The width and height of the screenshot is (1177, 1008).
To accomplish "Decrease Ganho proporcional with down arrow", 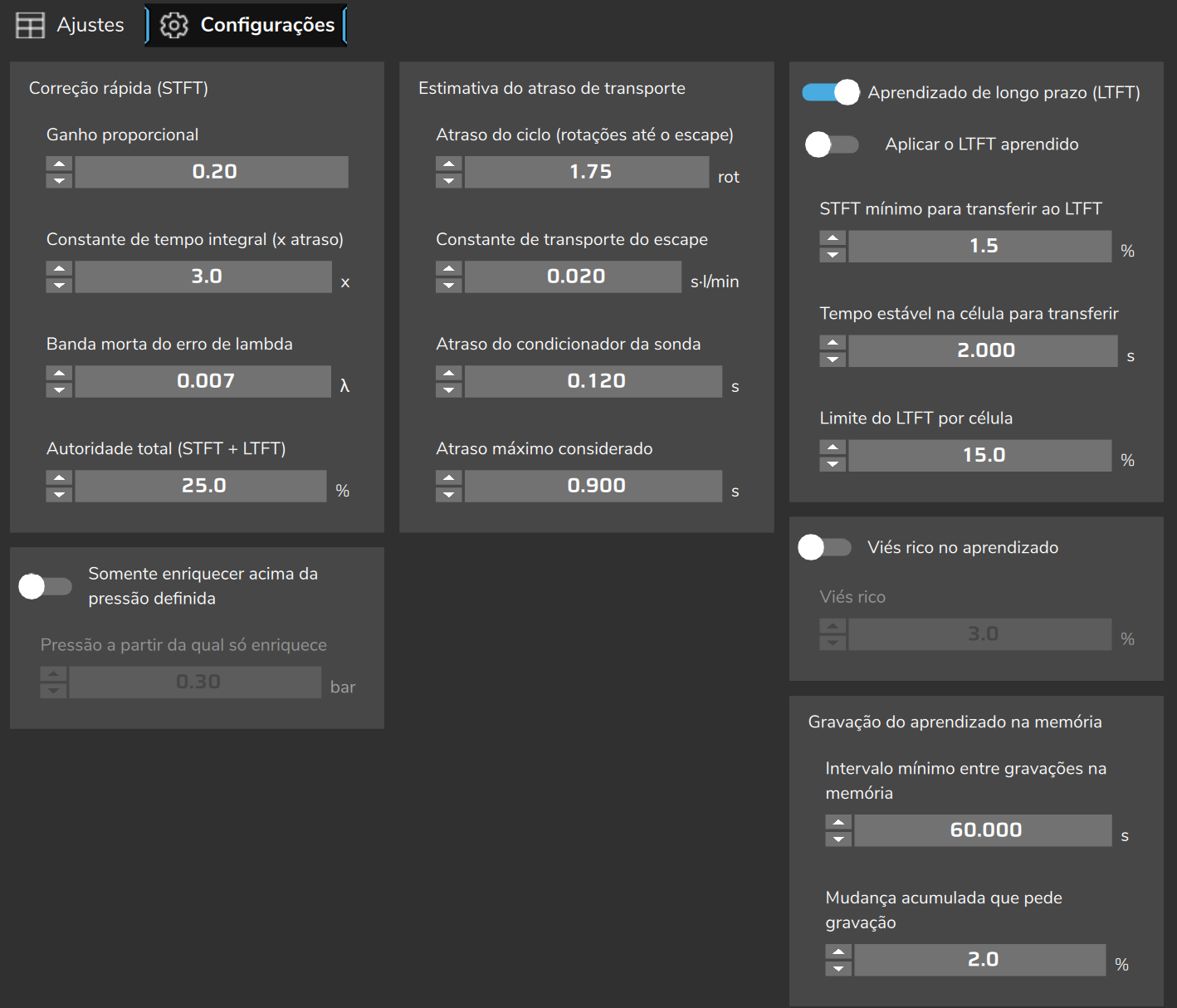I will pyautogui.click(x=59, y=180).
